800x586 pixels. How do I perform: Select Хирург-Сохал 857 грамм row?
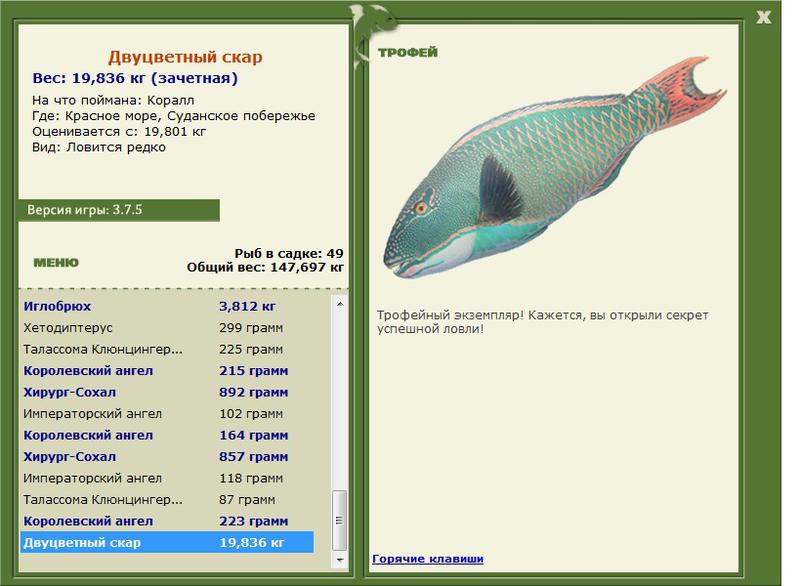[x=167, y=456]
